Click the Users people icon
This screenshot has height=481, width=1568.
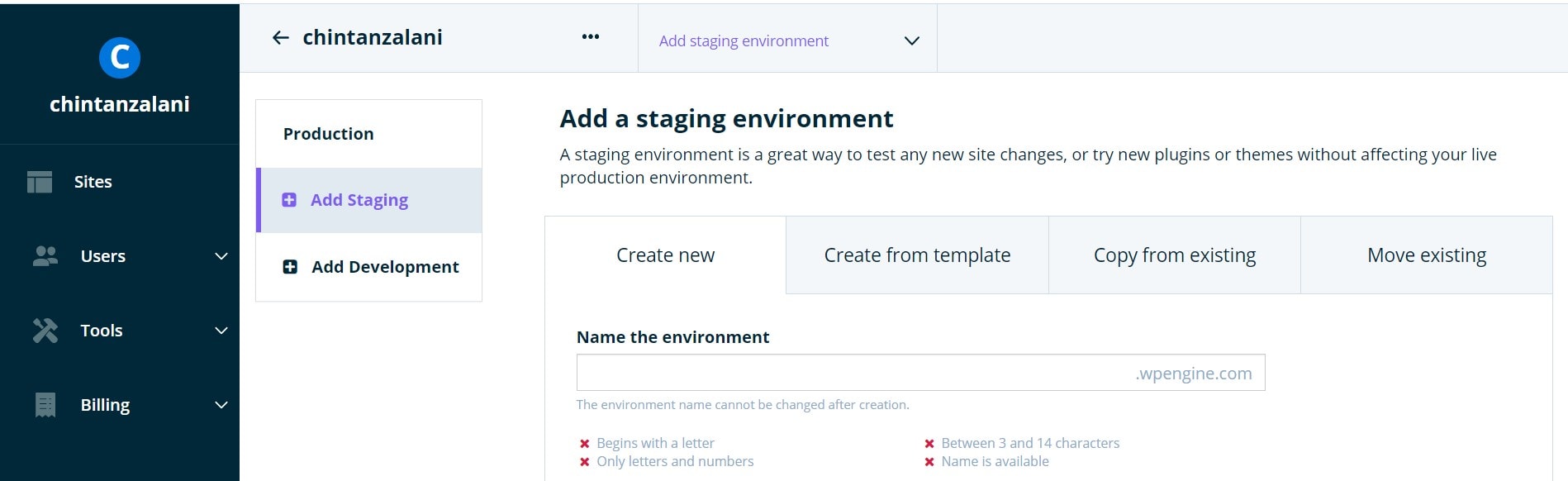pos(45,256)
